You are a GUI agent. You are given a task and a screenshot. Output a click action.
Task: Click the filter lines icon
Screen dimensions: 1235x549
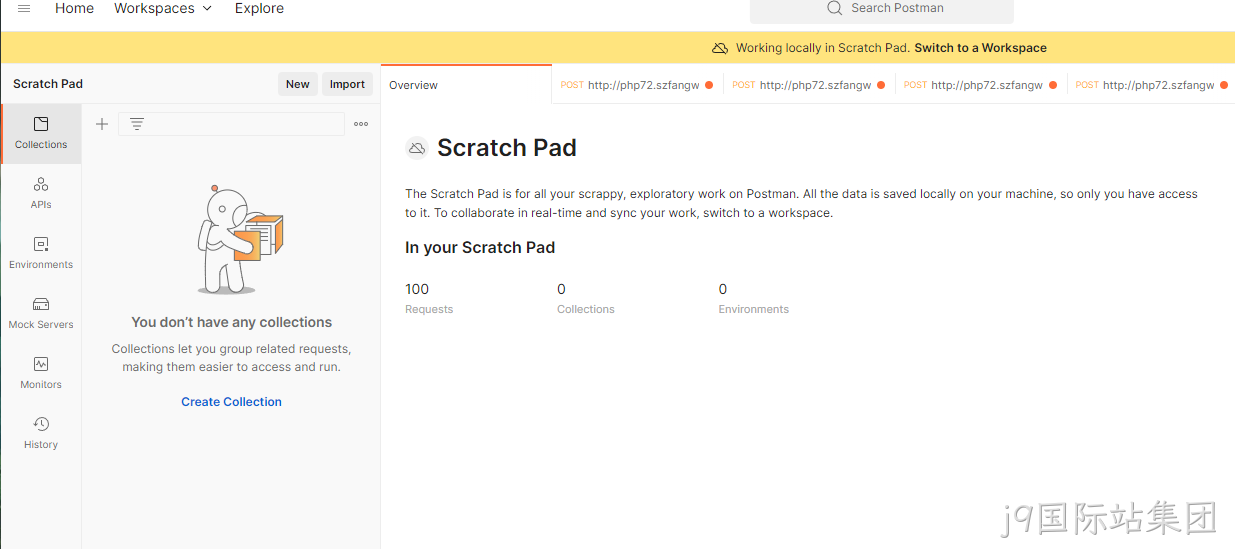(137, 124)
